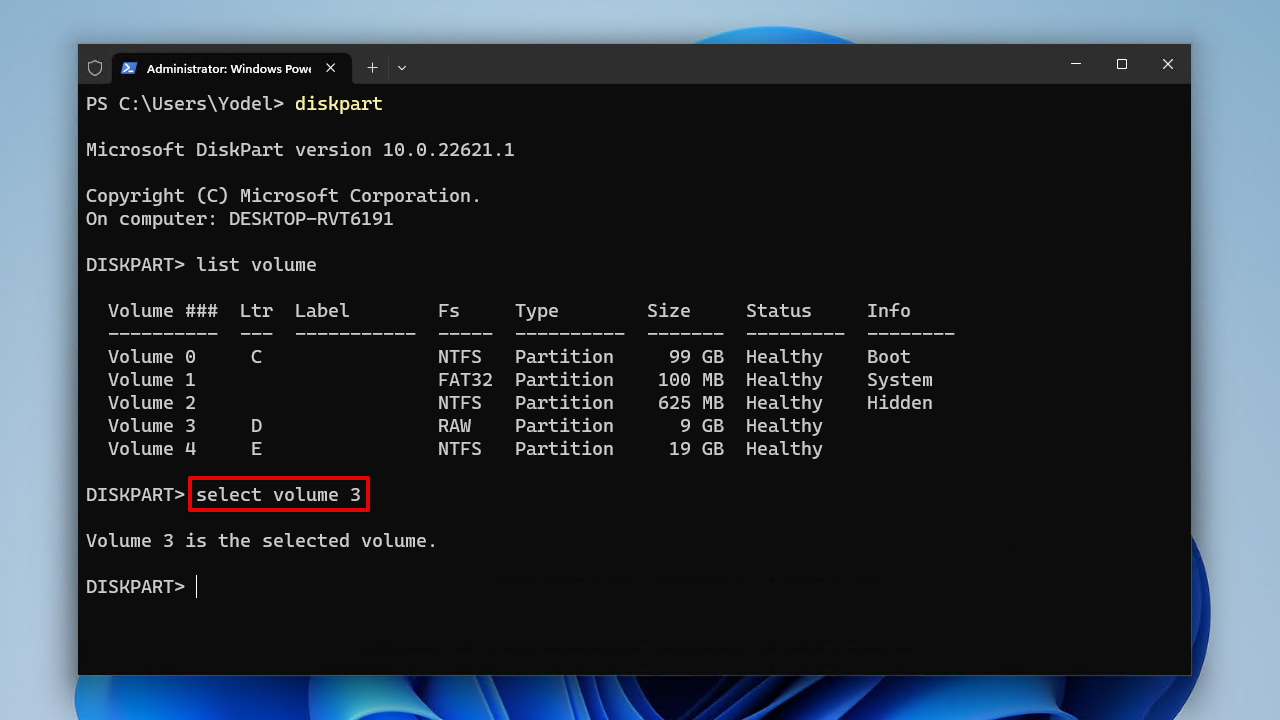This screenshot has width=1280, height=720.
Task: Click 'RAW' file system of Volume 3
Action: [454, 426]
